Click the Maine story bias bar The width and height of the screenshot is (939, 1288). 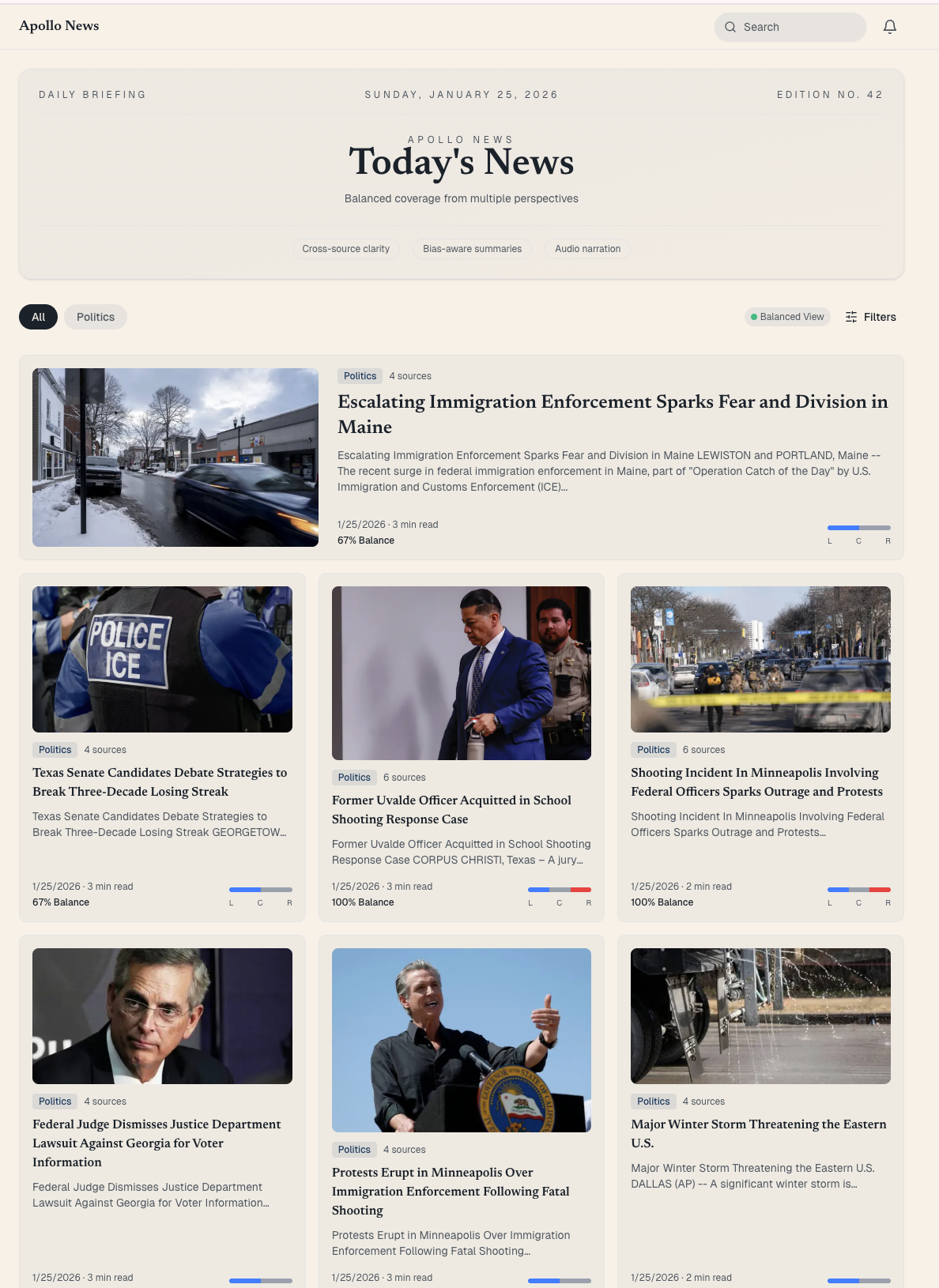click(x=859, y=528)
